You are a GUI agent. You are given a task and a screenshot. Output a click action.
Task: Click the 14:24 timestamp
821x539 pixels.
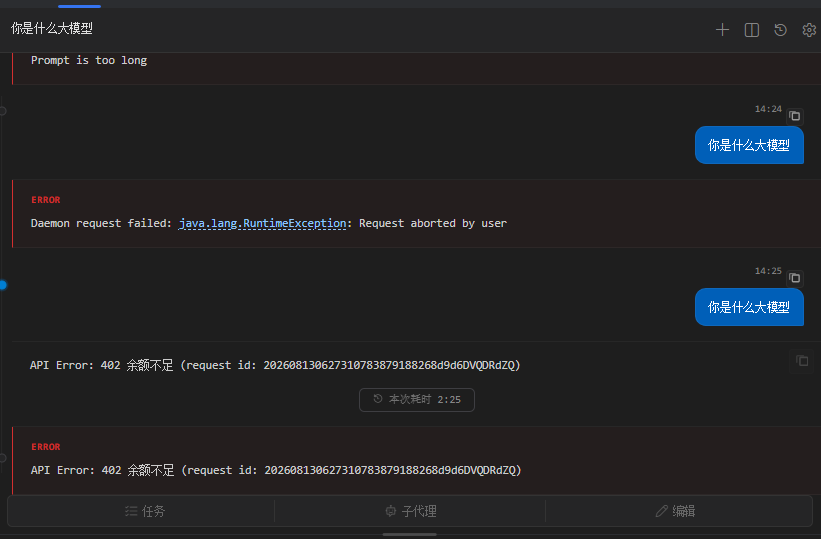(768, 109)
